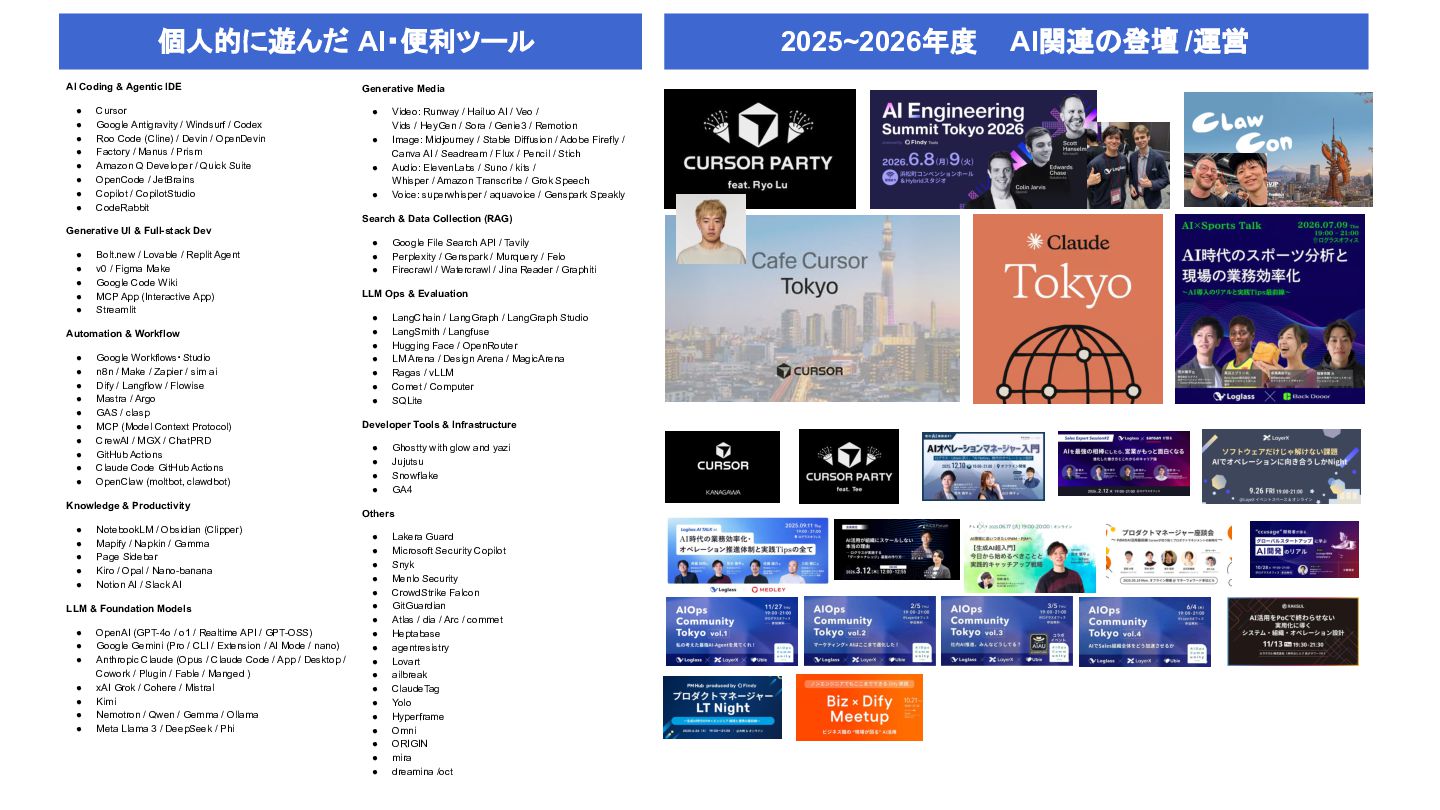The width and height of the screenshot is (1440, 810).
Task: Click the 'Meta Llama 3 / DeepSeek / Phi' row
Action: pos(165,729)
